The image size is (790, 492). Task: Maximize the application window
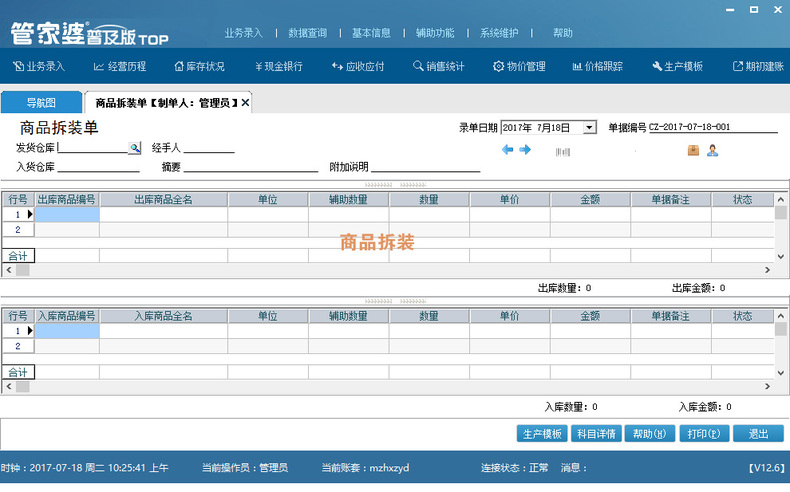(x=754, y=10)
